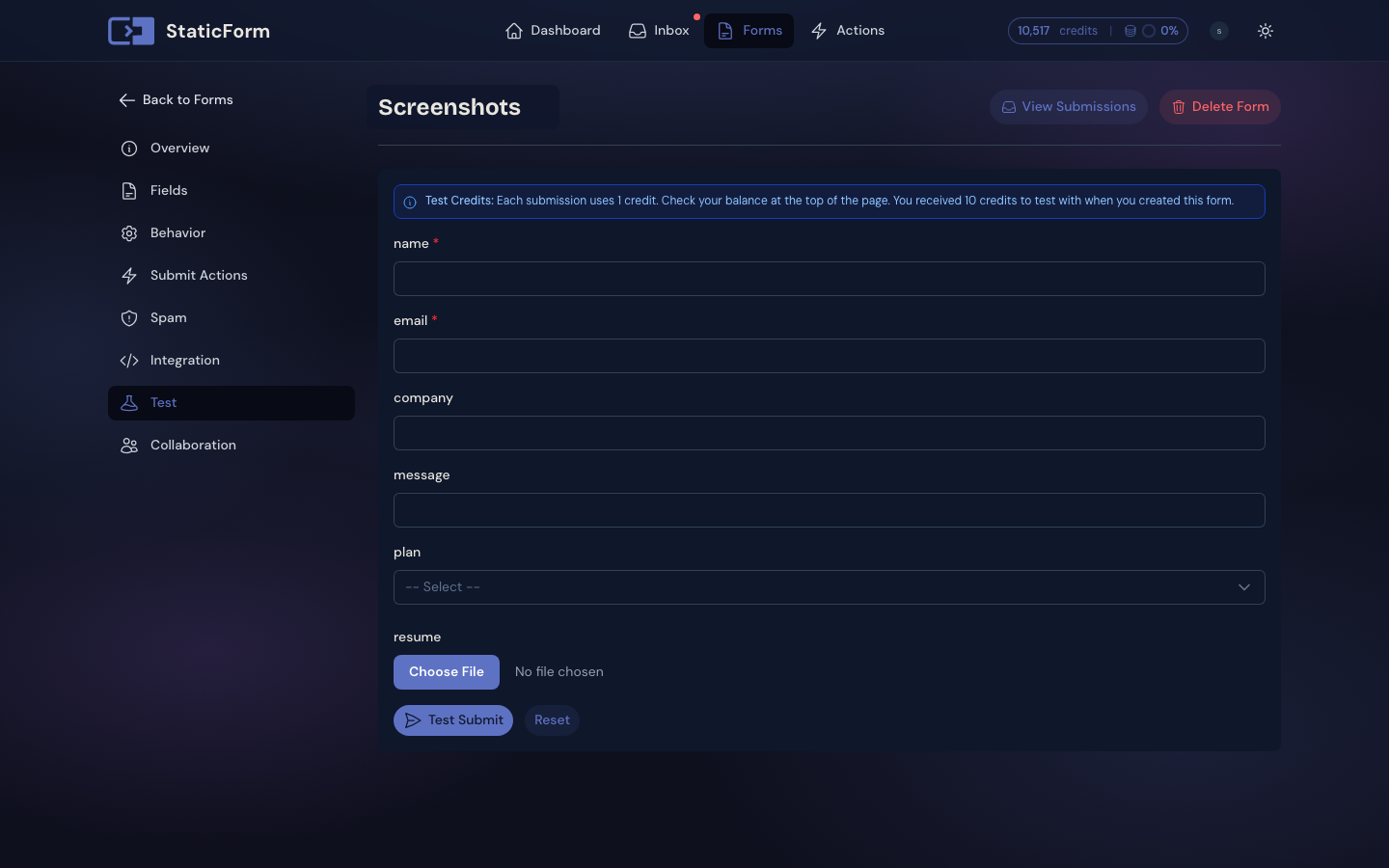Screen dimensions: 1389x868
Task: Focus the company input field
Action: point(830,433)
